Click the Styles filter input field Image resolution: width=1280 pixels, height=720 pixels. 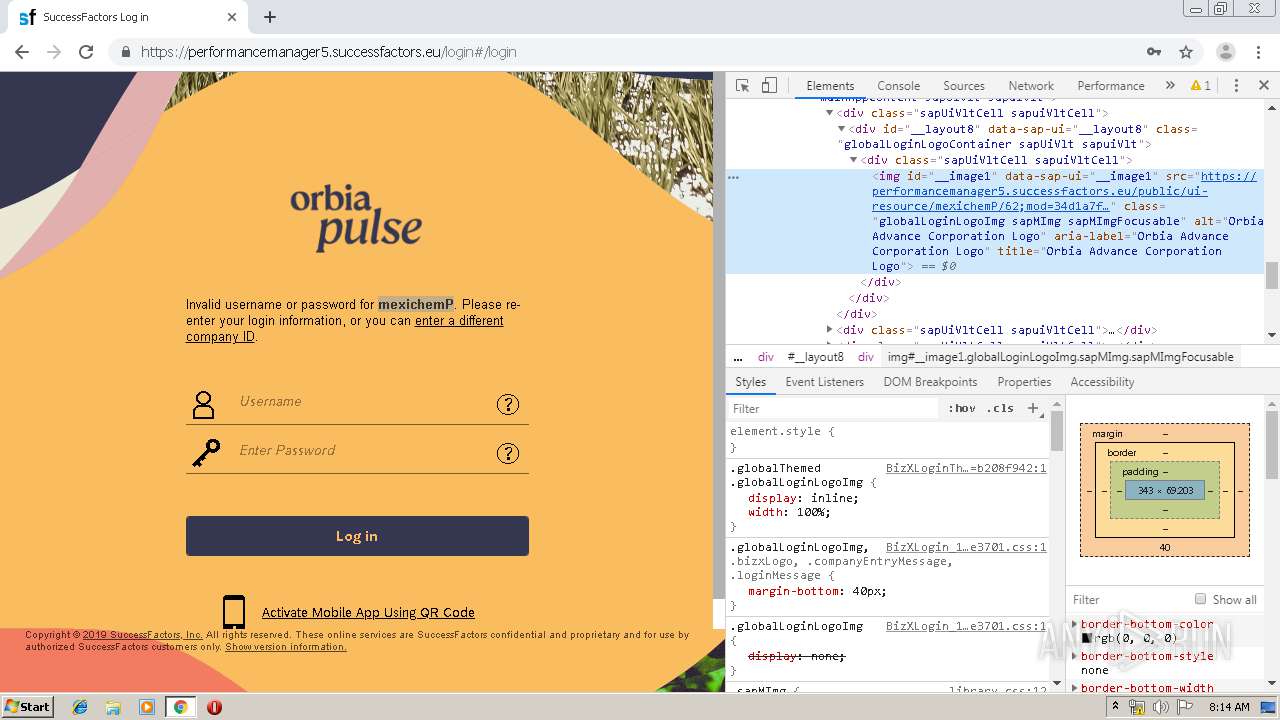pyautogui.click(x=835, y=409)
